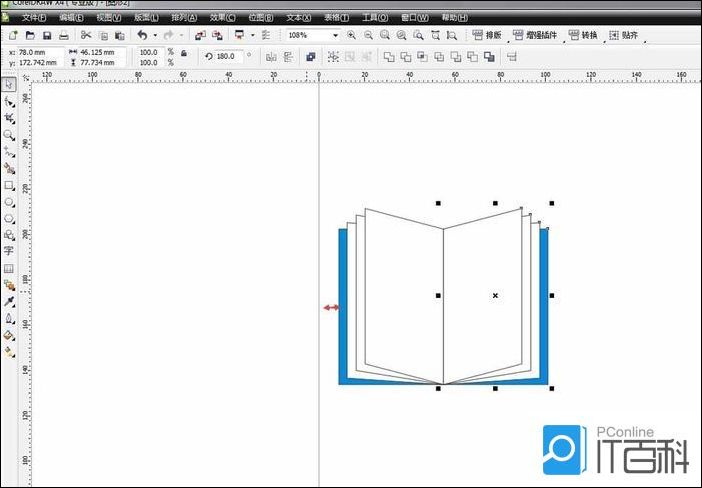
Task: Click the Intersect shaping button
Action: (422, 57)
